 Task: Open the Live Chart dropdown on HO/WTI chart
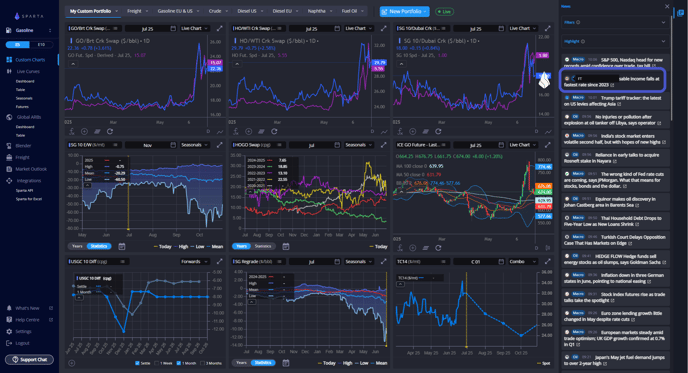coord(358,29)
